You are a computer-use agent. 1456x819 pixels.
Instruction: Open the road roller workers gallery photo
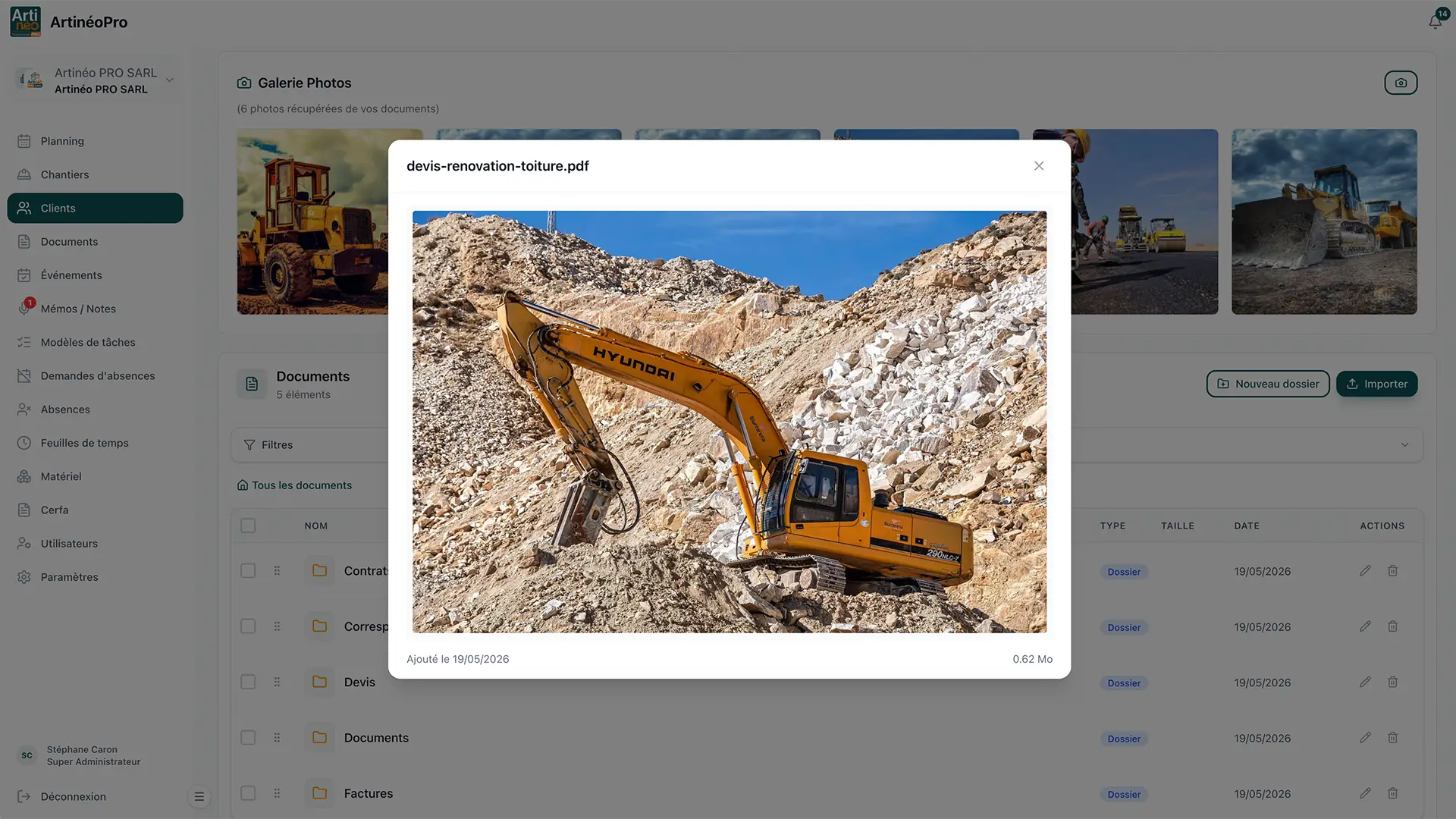point(1144,221)
